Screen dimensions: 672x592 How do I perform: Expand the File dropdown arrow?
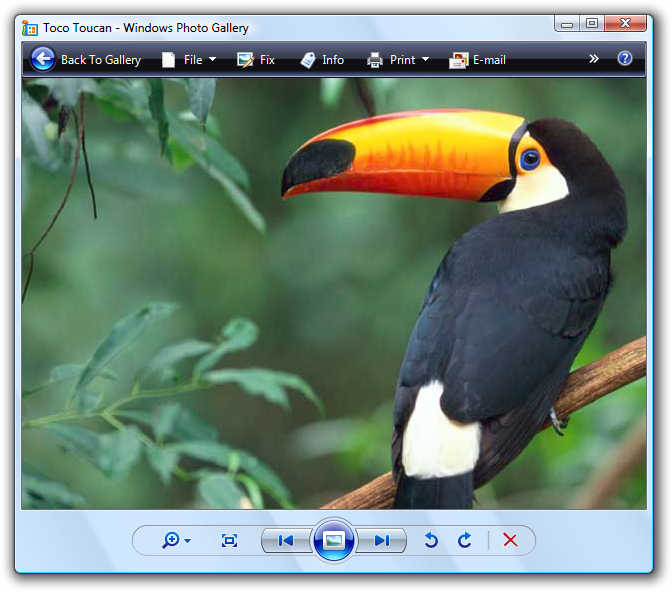click(x=212, y=60)
